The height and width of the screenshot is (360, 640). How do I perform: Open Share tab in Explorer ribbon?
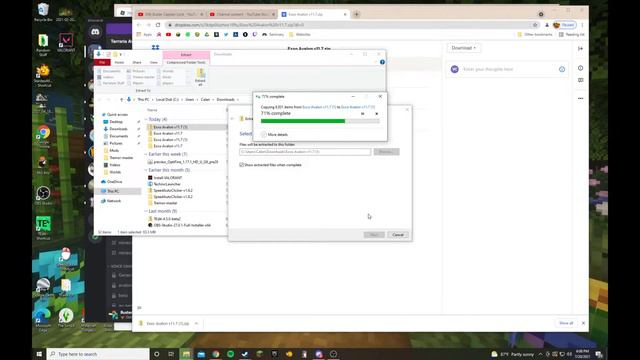137,62
